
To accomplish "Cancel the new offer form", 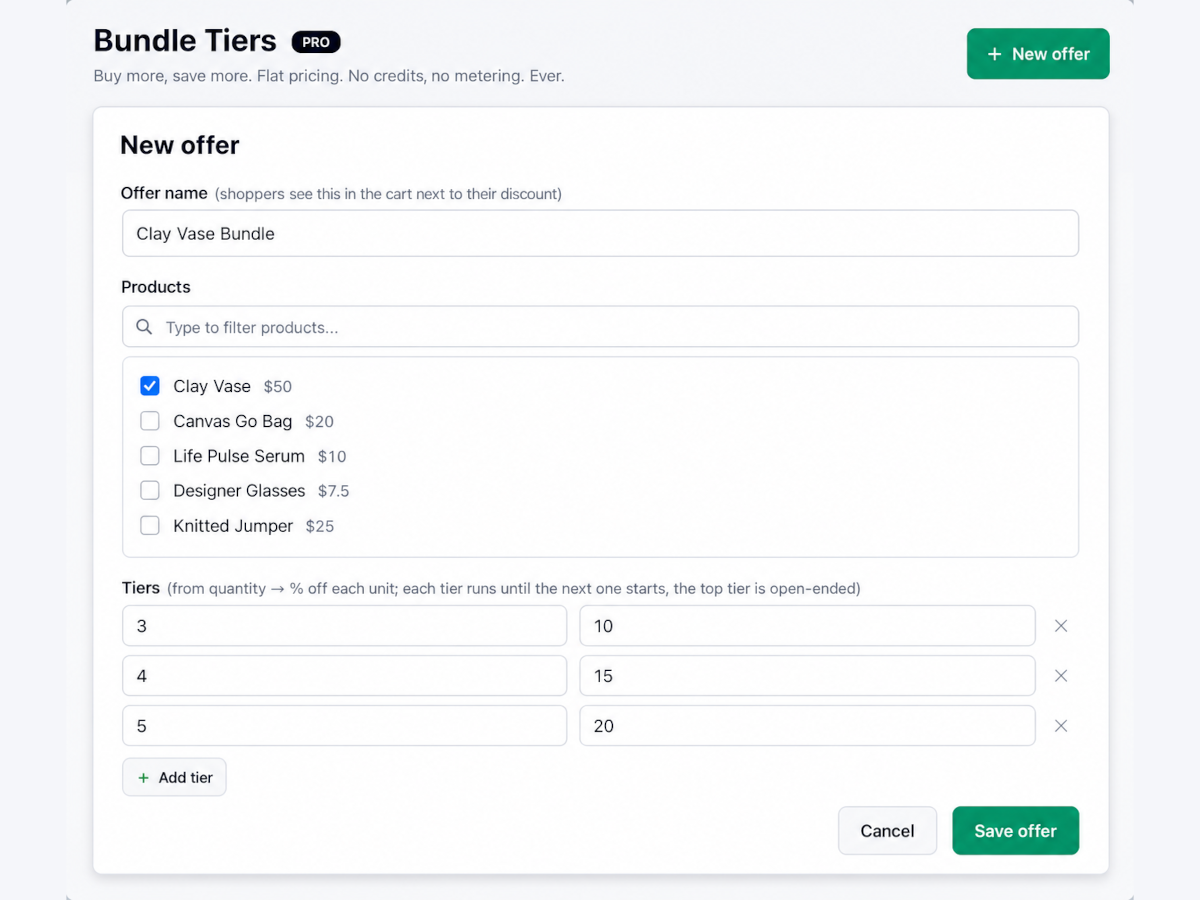I will click(887, 831).
